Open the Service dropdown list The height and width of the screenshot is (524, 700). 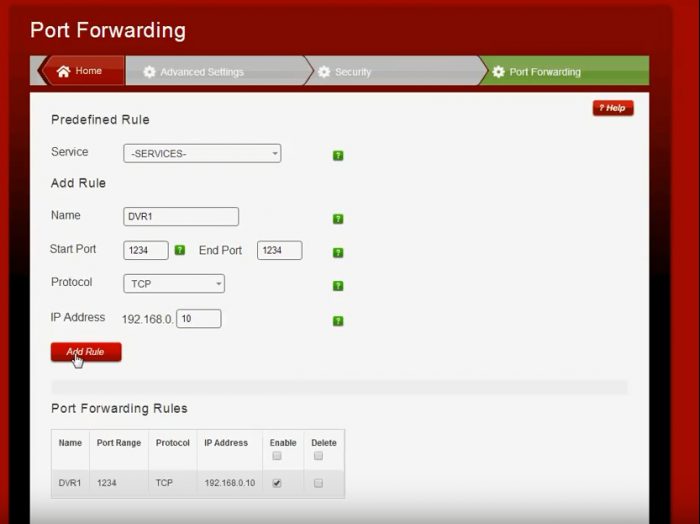[202, 154]
